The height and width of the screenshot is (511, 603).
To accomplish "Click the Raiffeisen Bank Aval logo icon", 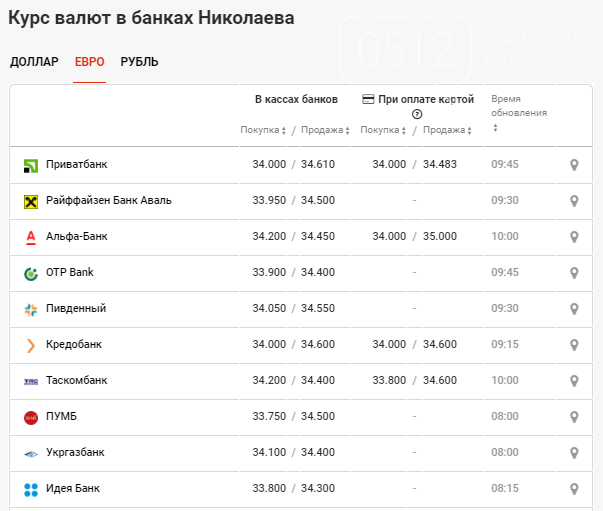I will [30, 201].
